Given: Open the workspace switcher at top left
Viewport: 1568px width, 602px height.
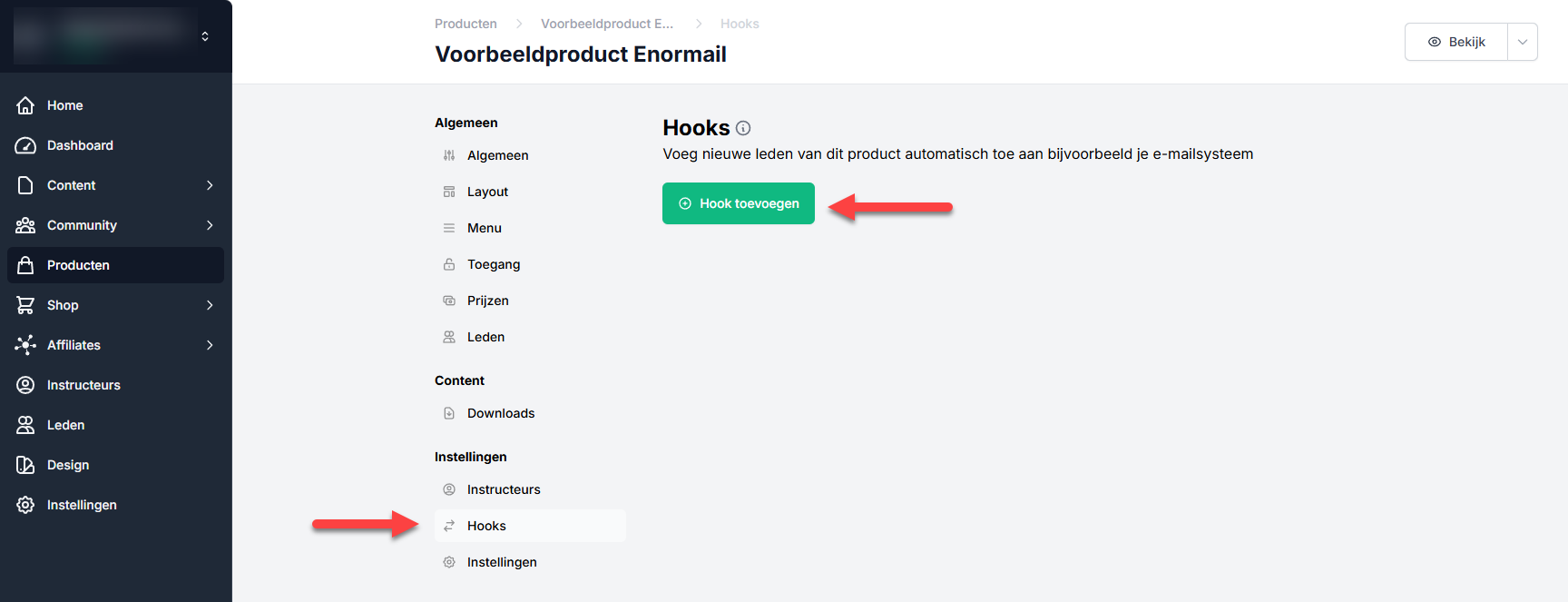Looking at the screenshot, I should coord(205,36).
